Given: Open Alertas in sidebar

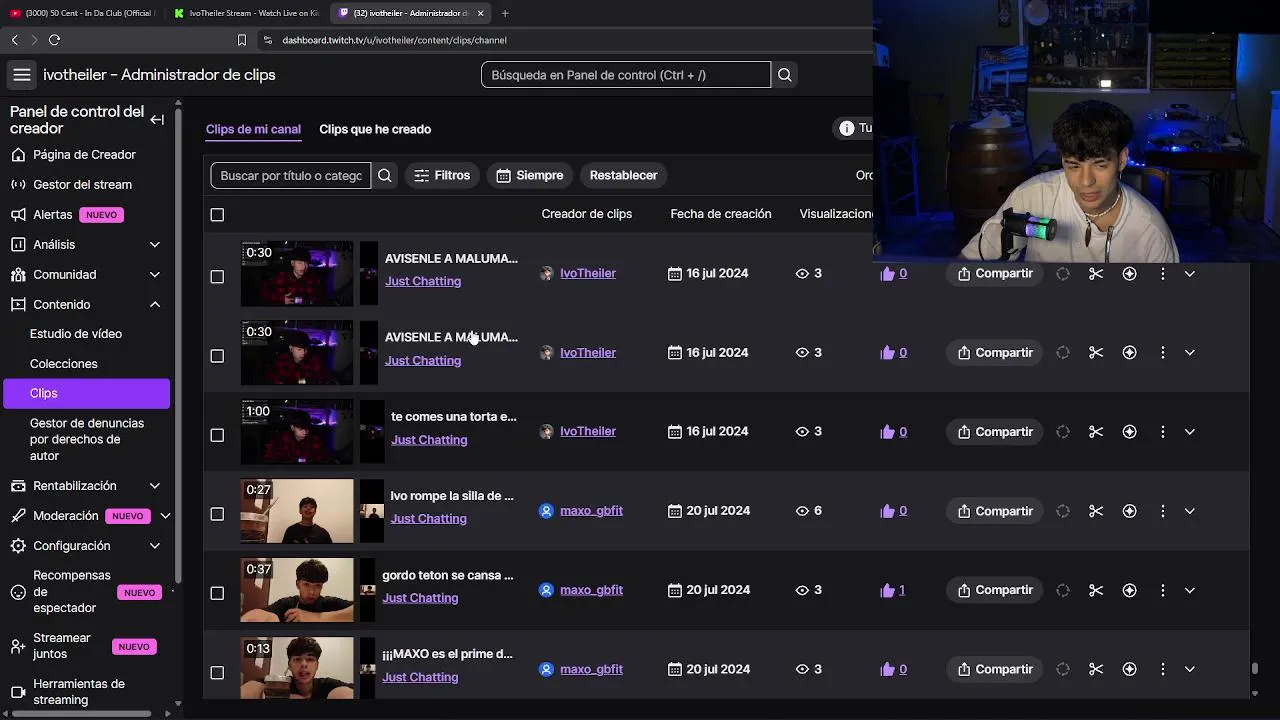Looking at the screenshot, I should [53, 215].
